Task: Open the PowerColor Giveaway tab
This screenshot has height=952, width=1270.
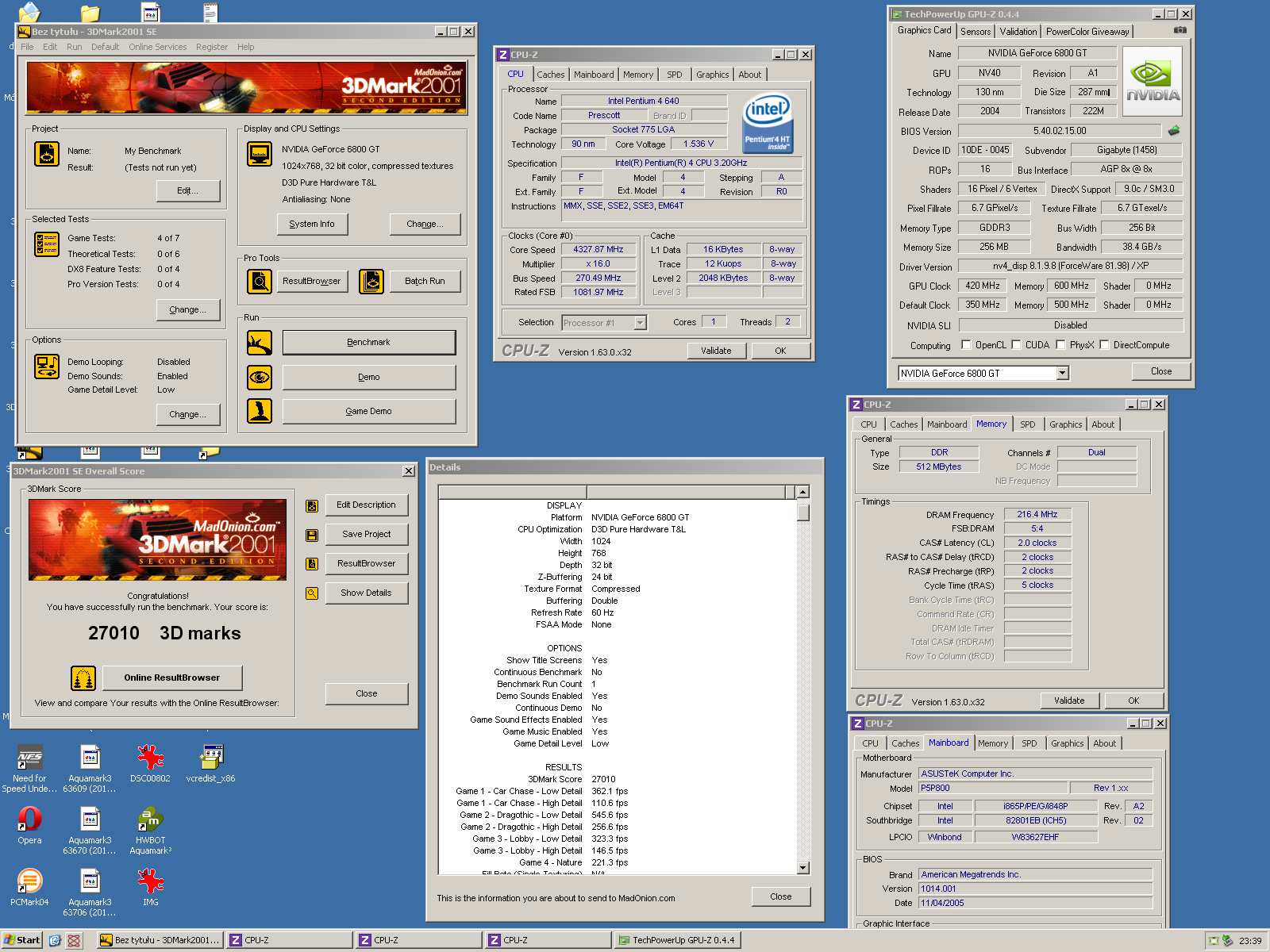Action: [1087, 32]
